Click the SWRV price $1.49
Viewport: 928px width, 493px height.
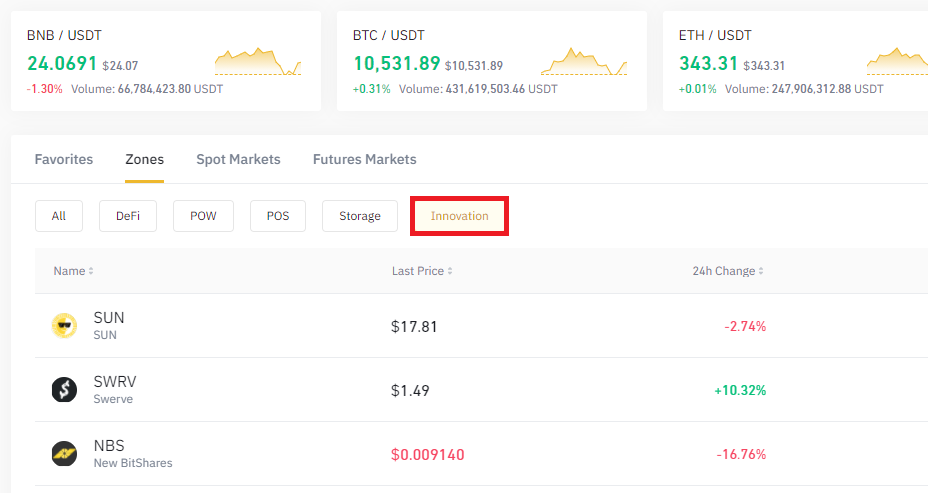point(410,391)
